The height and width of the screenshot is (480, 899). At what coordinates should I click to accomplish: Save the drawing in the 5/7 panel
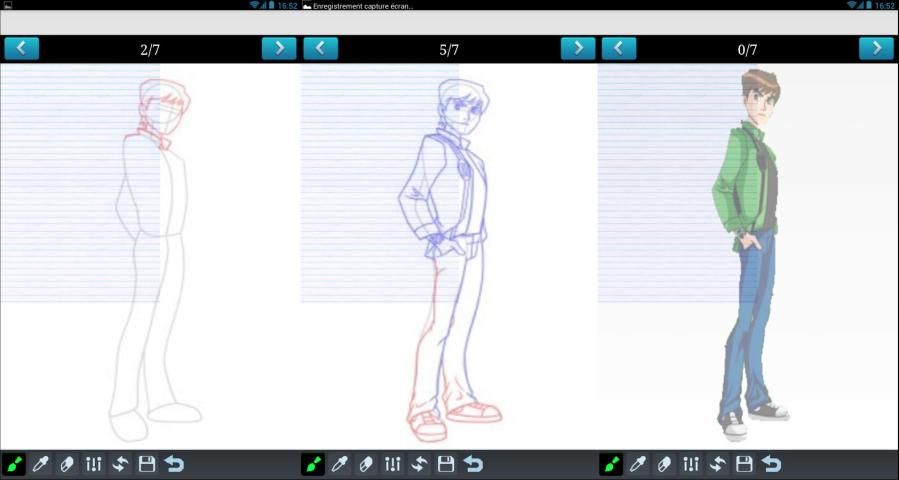pyautogui.click(x=446, y=464)
